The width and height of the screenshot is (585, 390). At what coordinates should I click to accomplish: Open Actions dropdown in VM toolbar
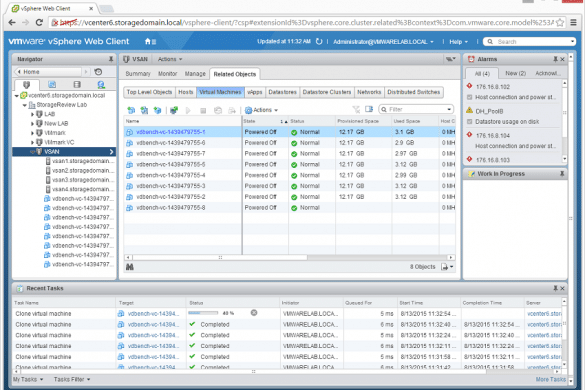coord(262,110)
